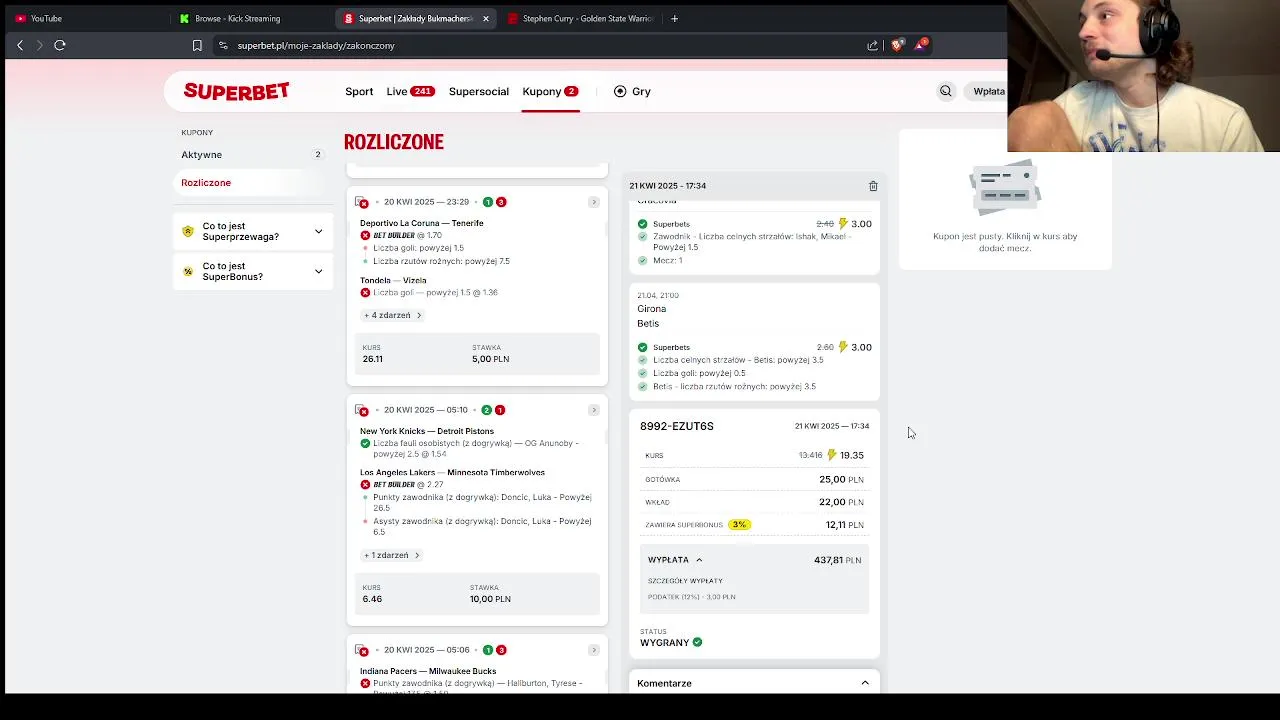The image size is (1280, 720).
Task: Click Indiana Pacers — Milwaukee Bucks match
Action: click(428, 671)
